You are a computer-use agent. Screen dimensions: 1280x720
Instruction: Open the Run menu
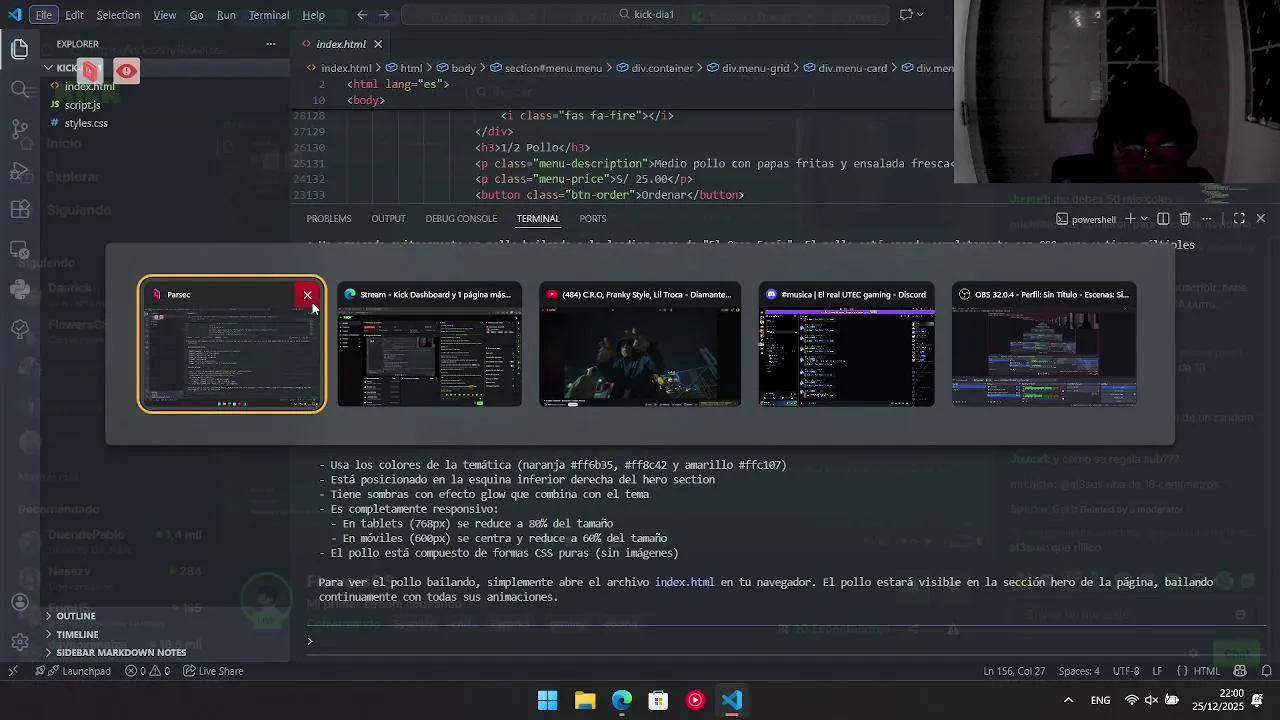coord(226,15)
